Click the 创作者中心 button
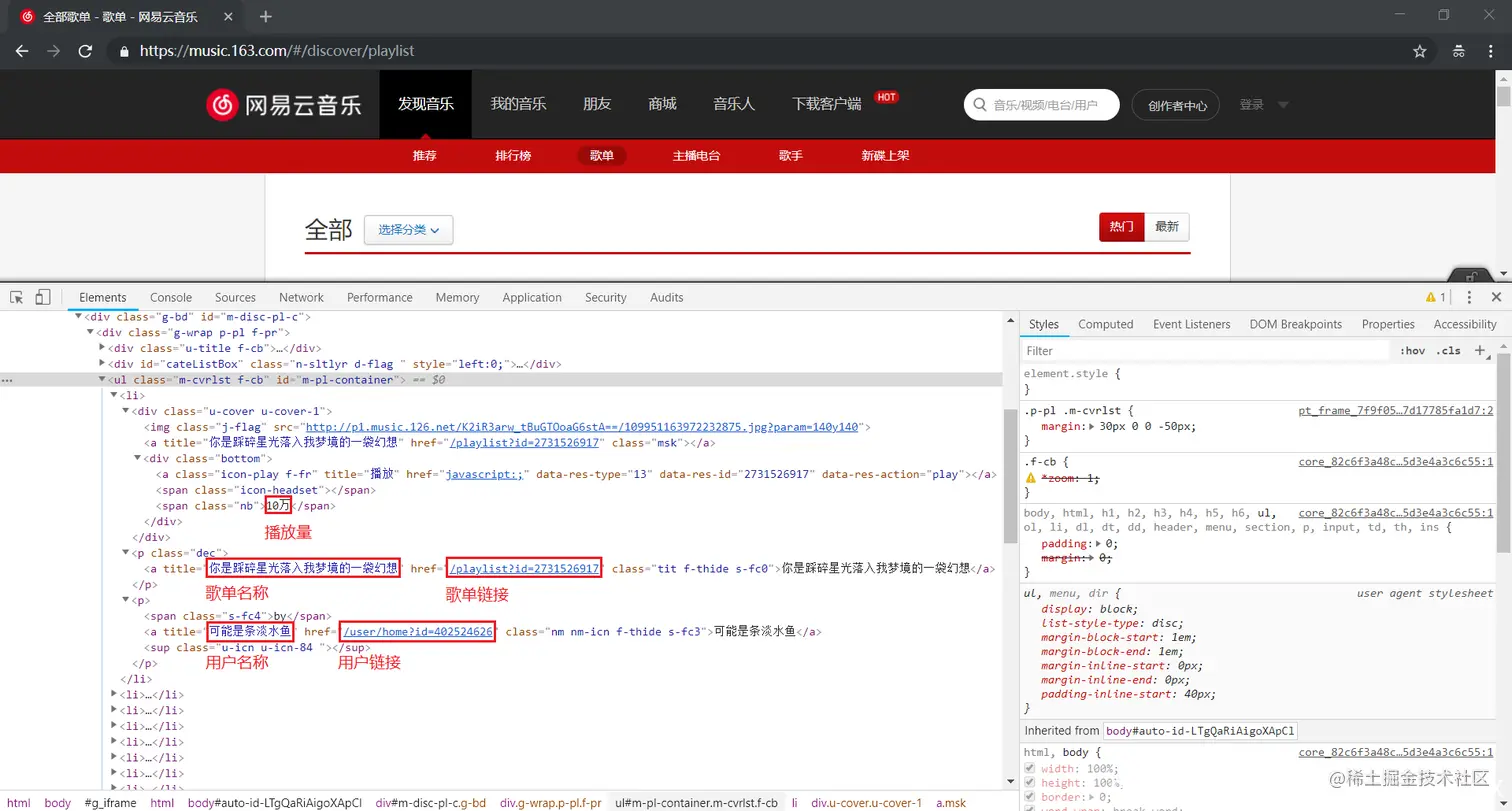1512x811 pixels. 1177,105
